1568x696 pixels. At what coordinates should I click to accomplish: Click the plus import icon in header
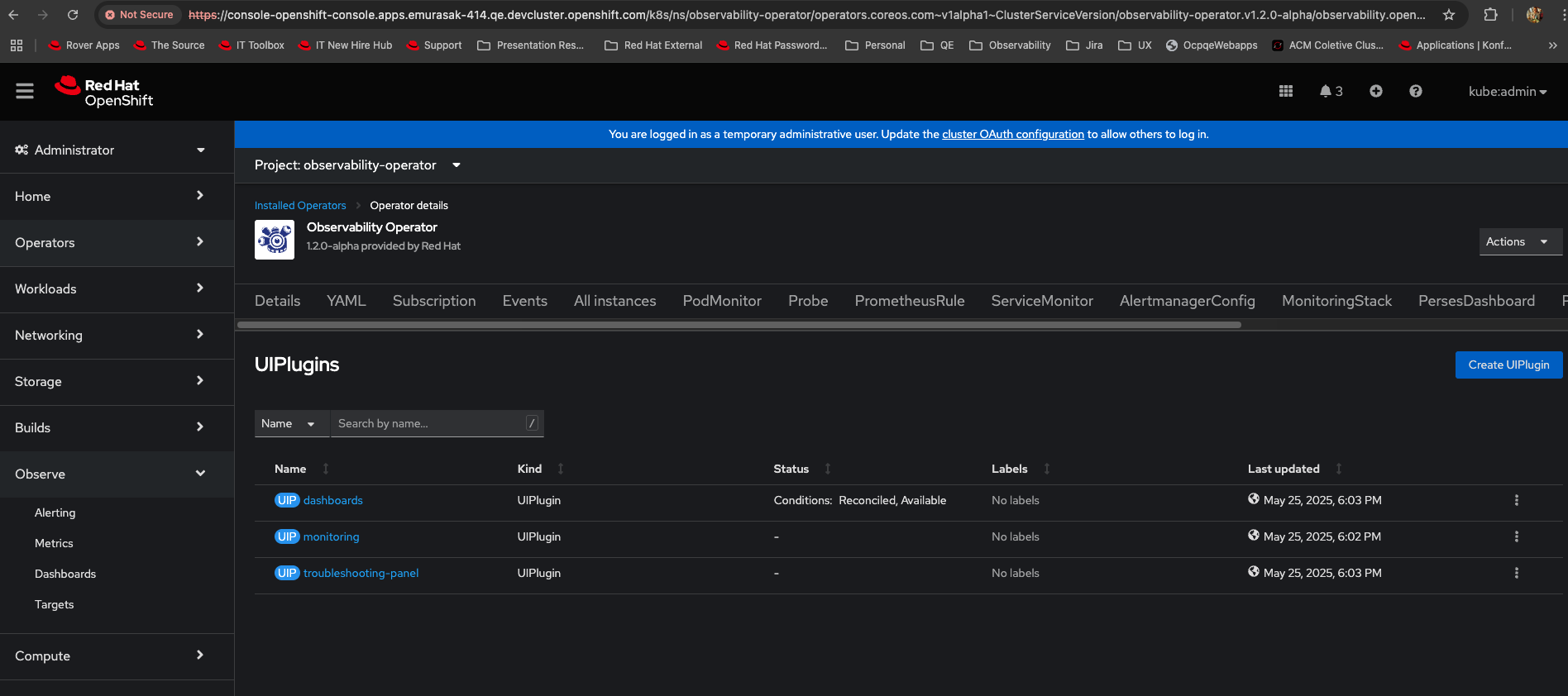(1375, 91)
